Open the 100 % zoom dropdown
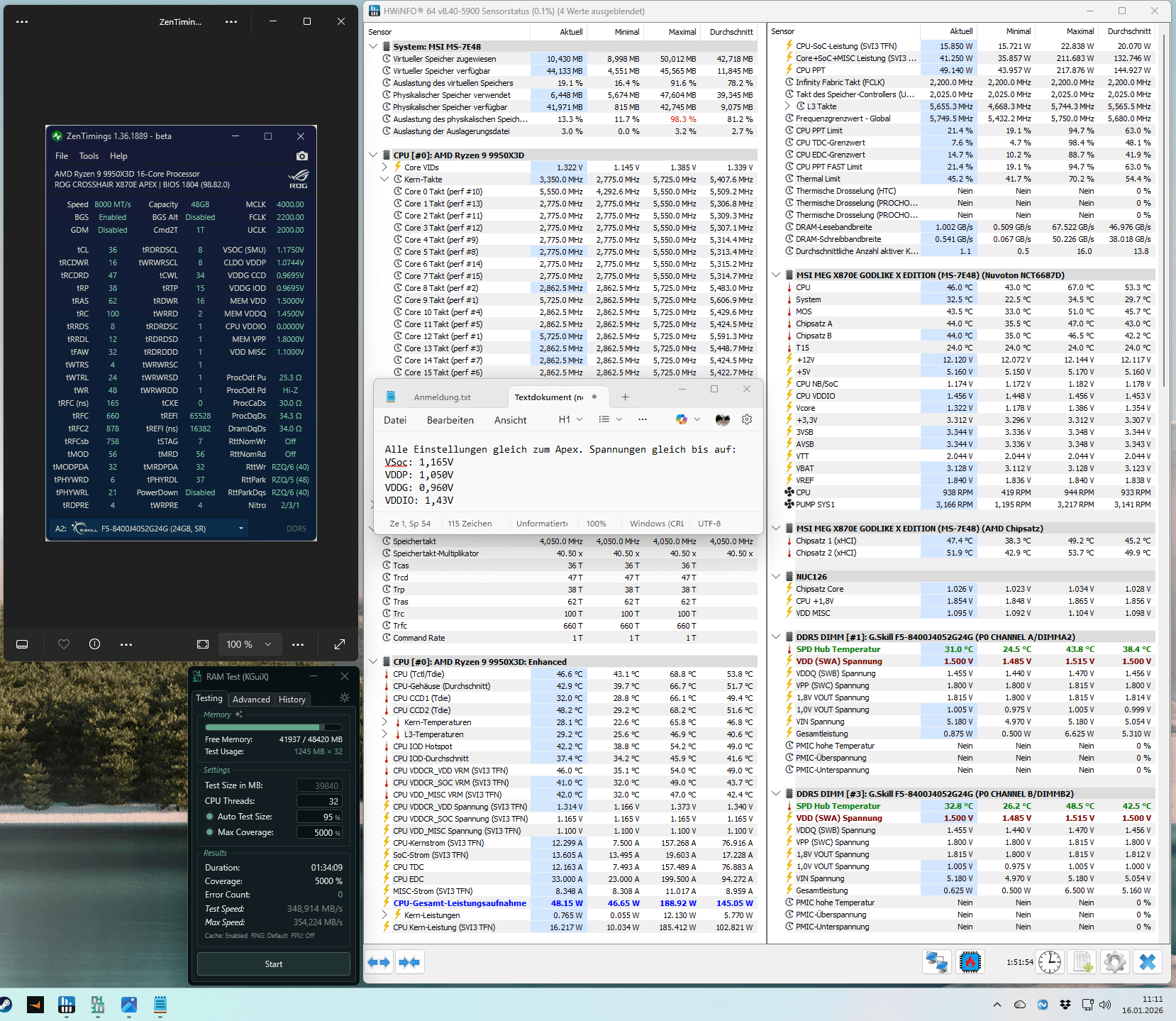This screenshot has width=1176, height=1021. (x=248, y=644)
